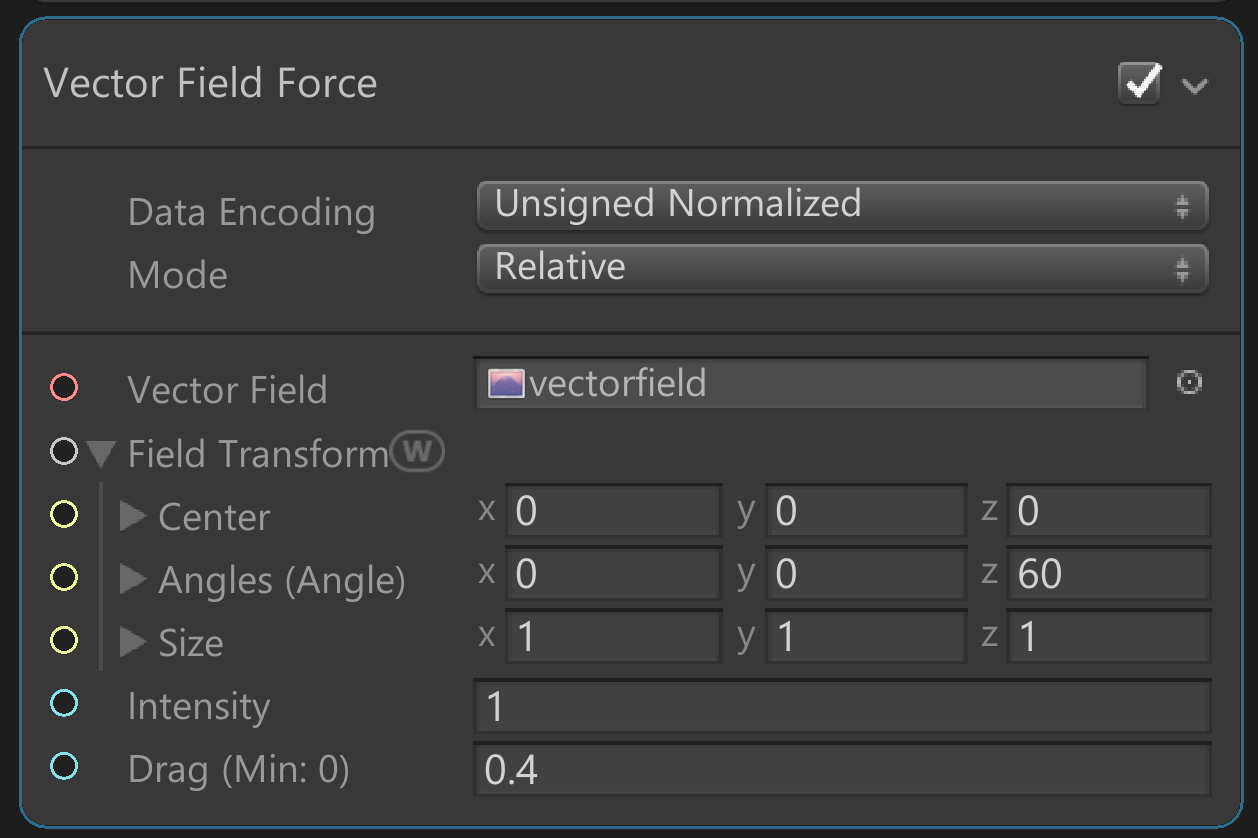The height and width of the screenshot is (838, 1258).
Task: Open the Data Encoding dropdown
Action: 842,205
